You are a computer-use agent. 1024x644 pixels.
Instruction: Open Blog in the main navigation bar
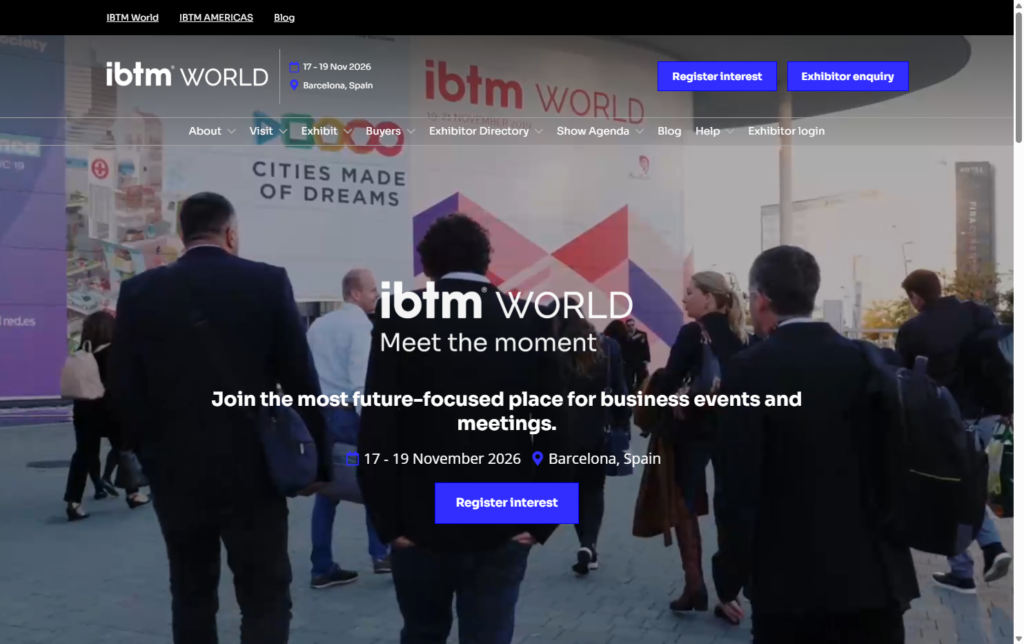coord(669,131)
